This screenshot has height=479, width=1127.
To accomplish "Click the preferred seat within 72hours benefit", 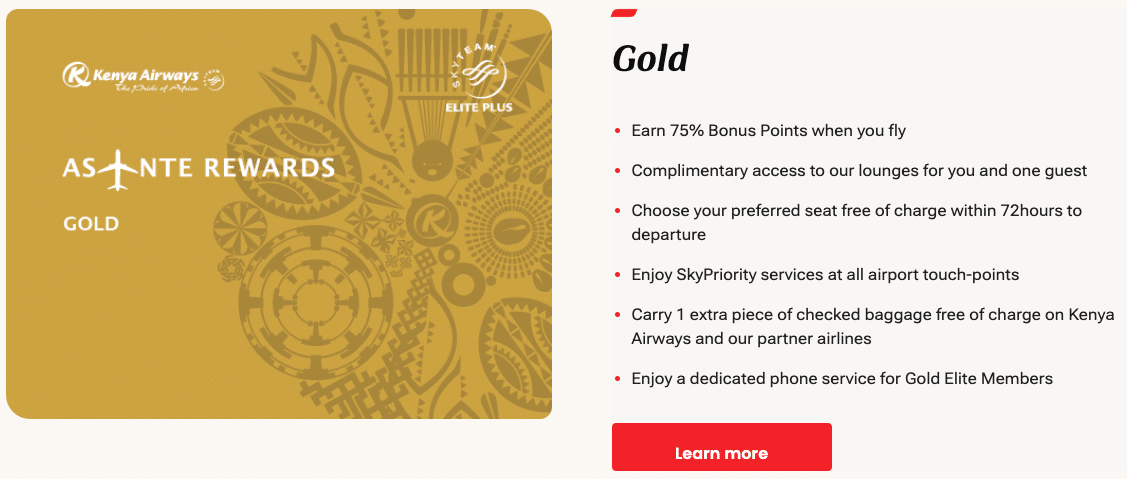I will click(856, 222).
